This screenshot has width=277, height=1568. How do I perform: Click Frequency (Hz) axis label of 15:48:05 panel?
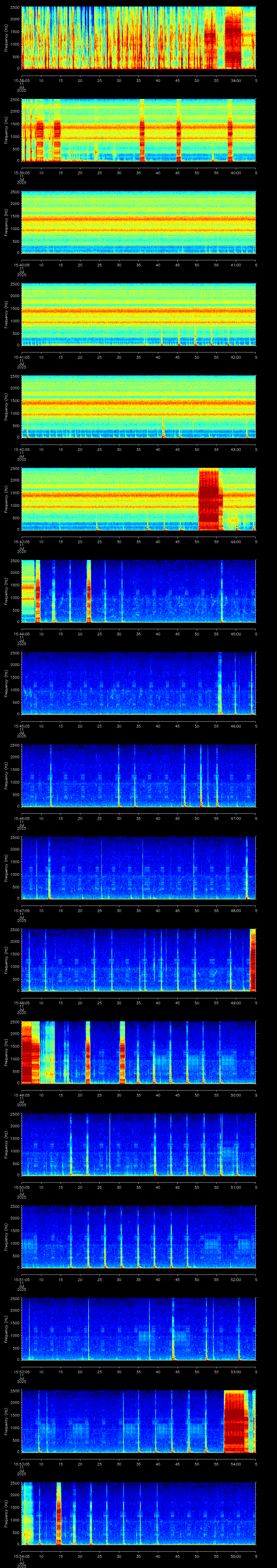pyautogui.click(x=6, y=960)
